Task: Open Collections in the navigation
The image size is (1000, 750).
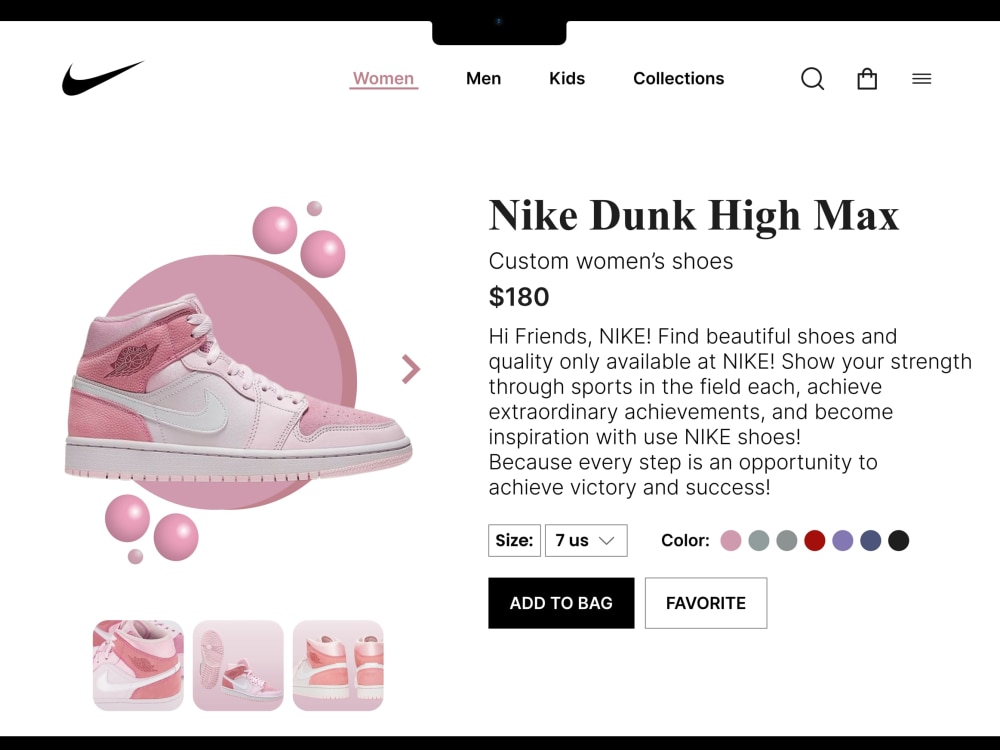Action: 679,78
